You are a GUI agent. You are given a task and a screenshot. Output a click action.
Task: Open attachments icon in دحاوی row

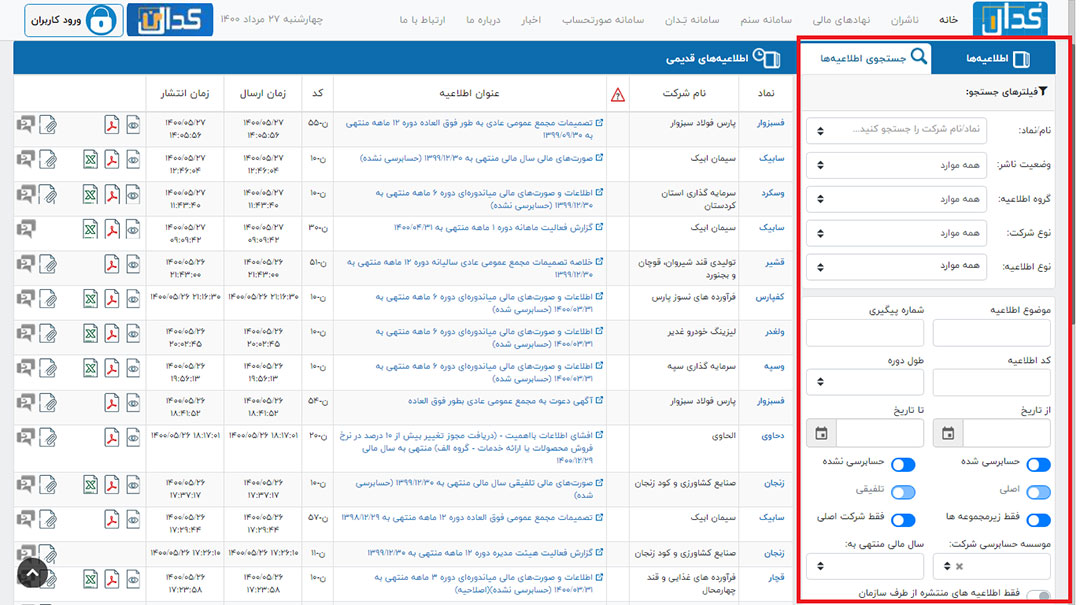[48, 438]
